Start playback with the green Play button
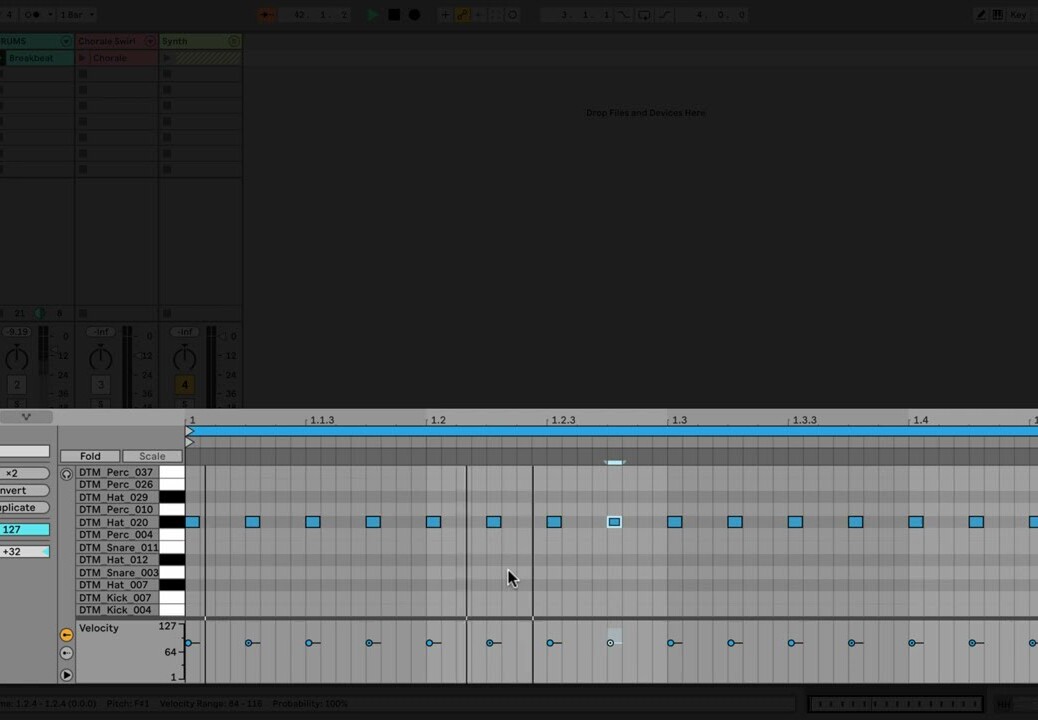 pos(373,15)
